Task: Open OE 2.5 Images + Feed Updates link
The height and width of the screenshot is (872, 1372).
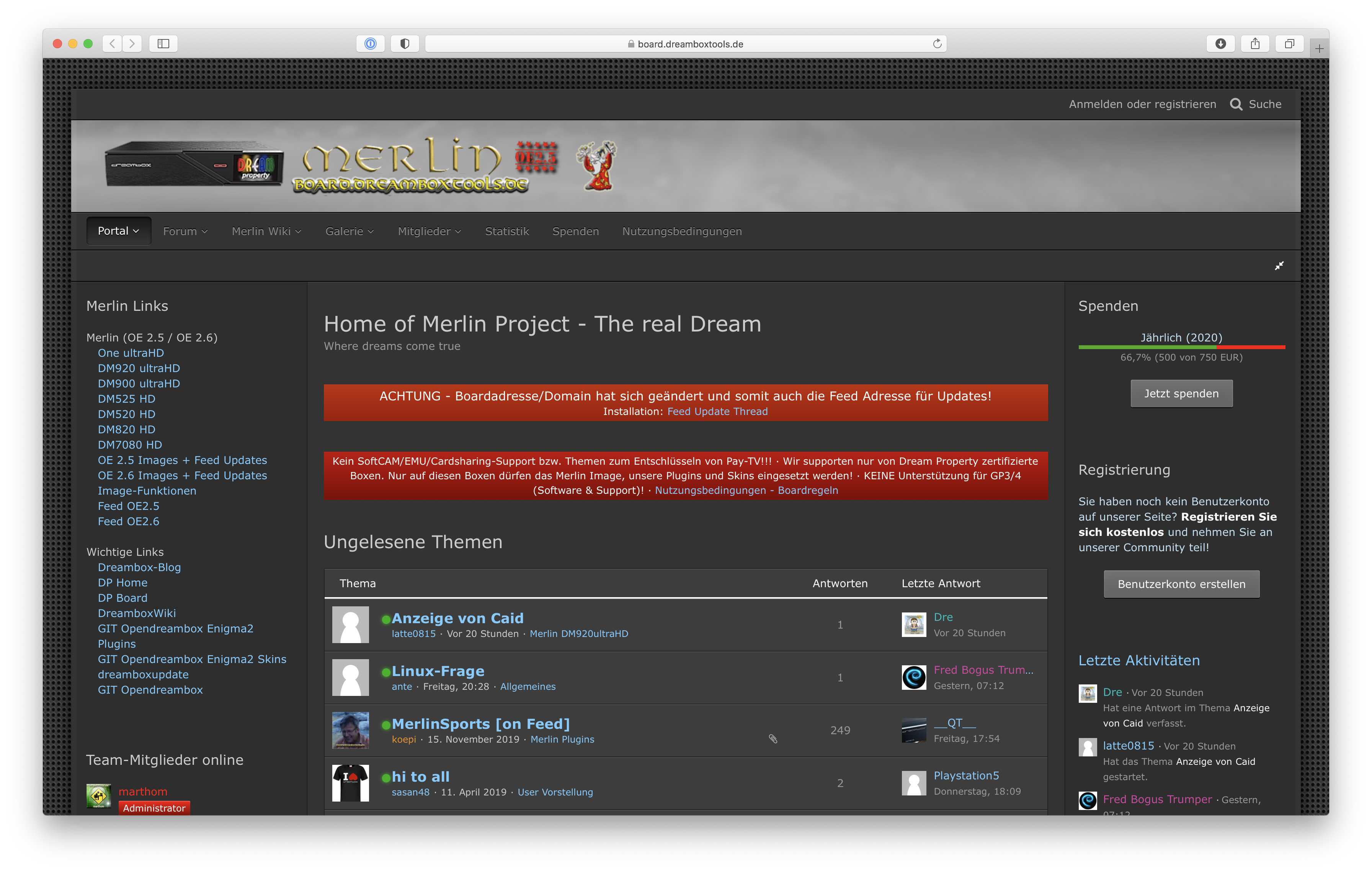Action: pos(182,460)
